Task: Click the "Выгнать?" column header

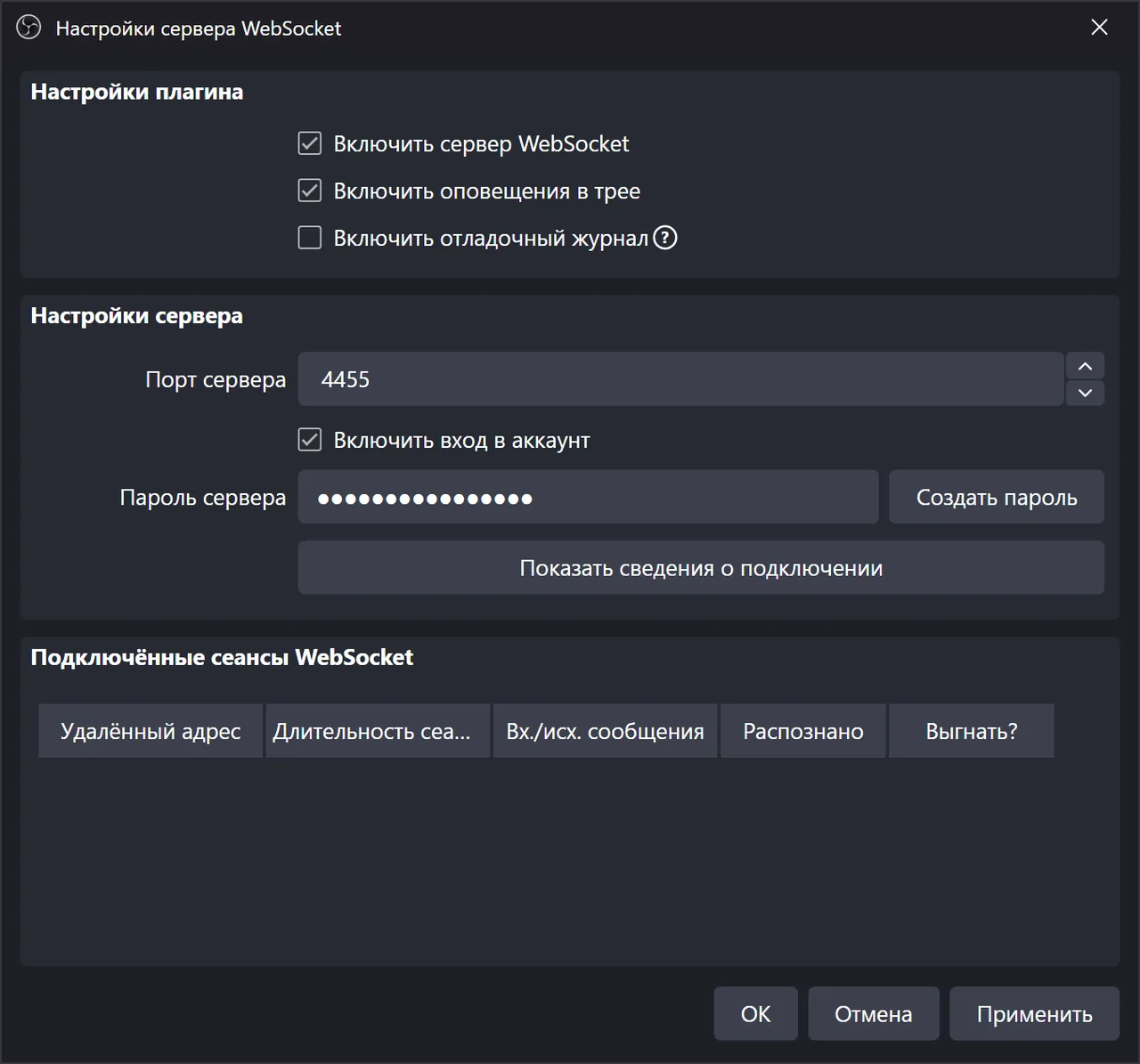Action: 972,731
